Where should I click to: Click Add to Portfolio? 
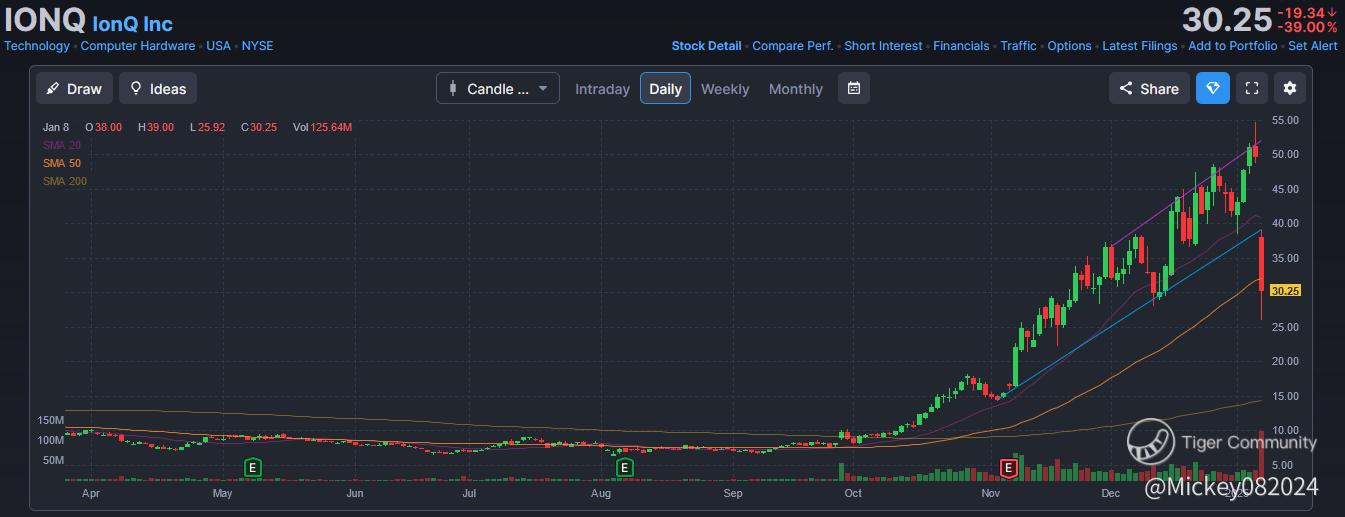tap(1232, 46)
